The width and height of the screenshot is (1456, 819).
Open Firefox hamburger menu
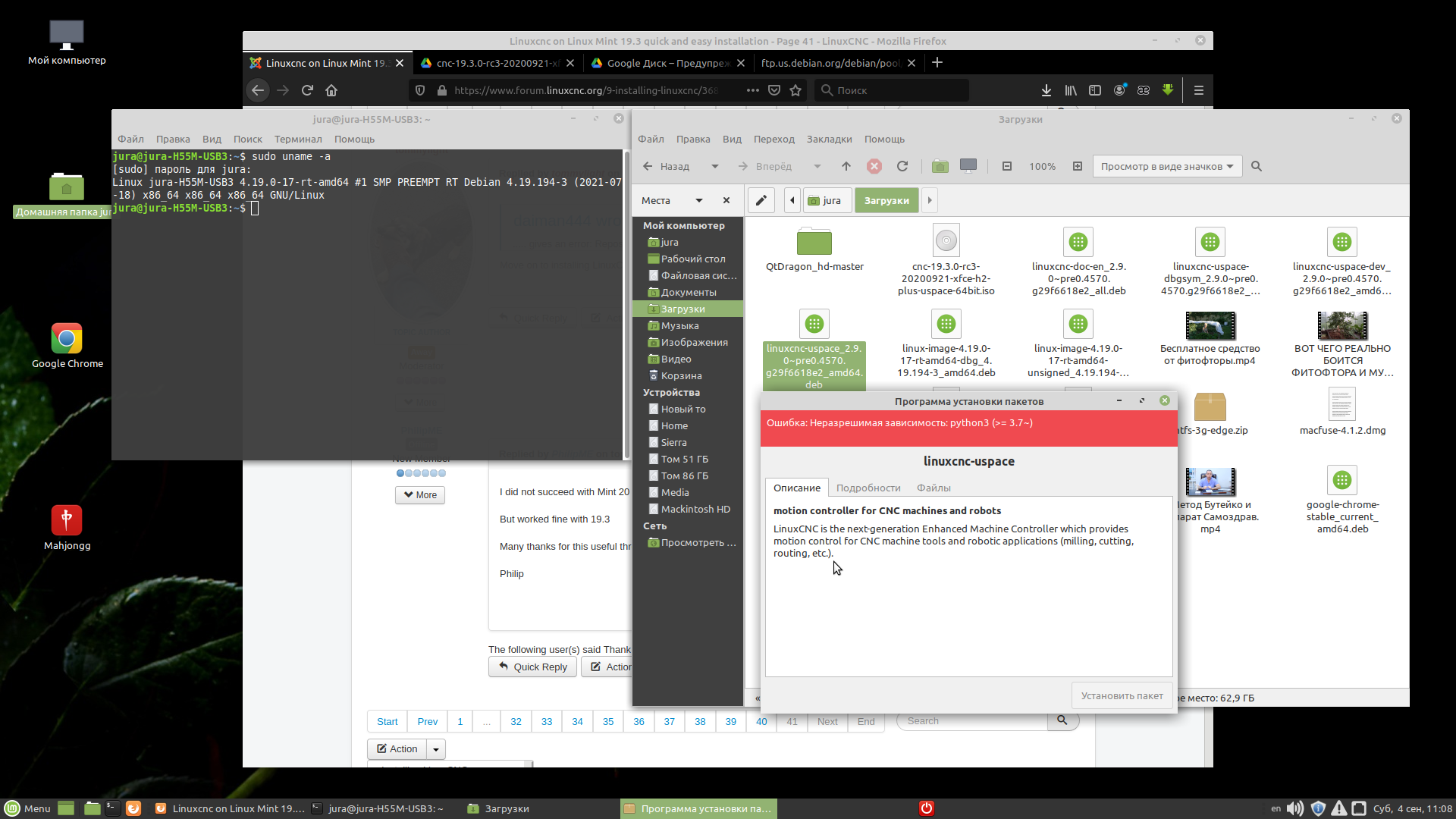(x=1199, y=90)
